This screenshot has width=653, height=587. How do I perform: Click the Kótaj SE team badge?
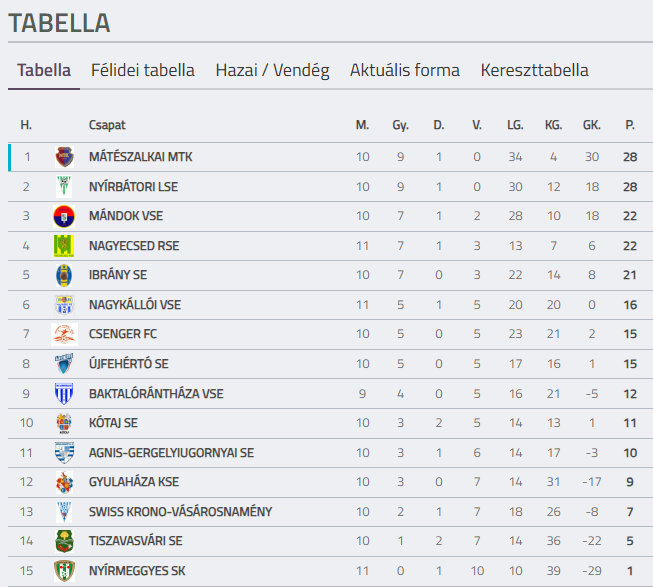pos(64,423)
